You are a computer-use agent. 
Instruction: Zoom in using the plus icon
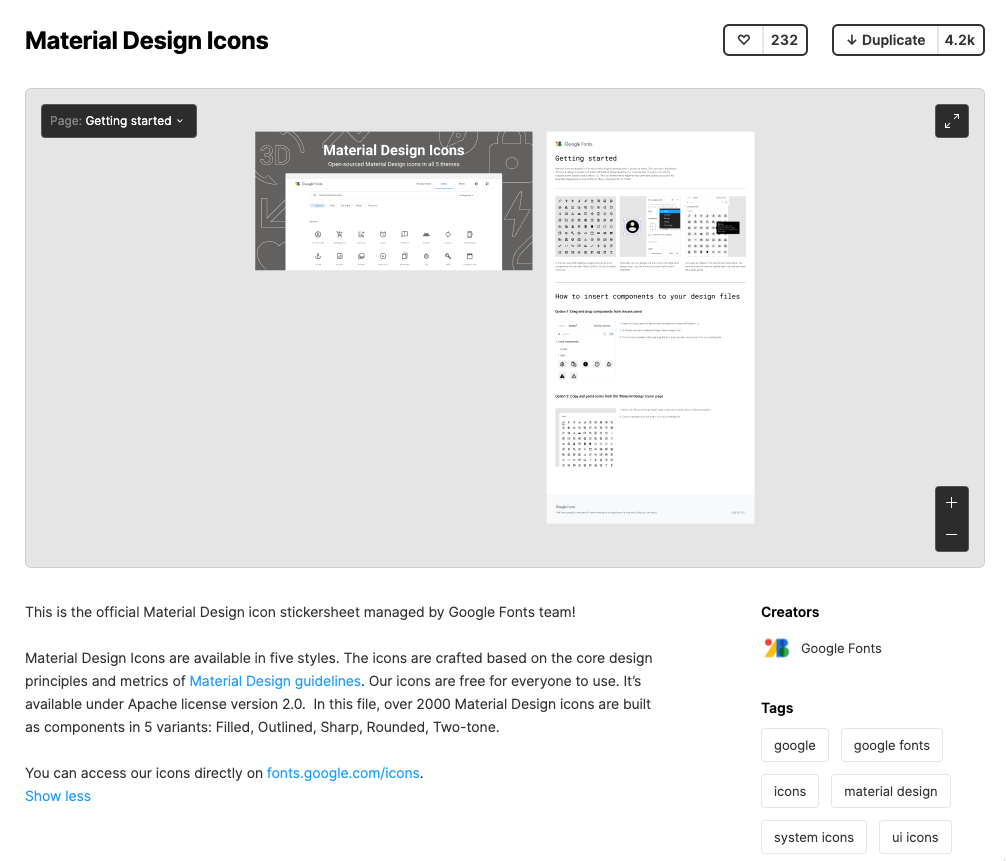pyautogui.click(x=951, y=502)
